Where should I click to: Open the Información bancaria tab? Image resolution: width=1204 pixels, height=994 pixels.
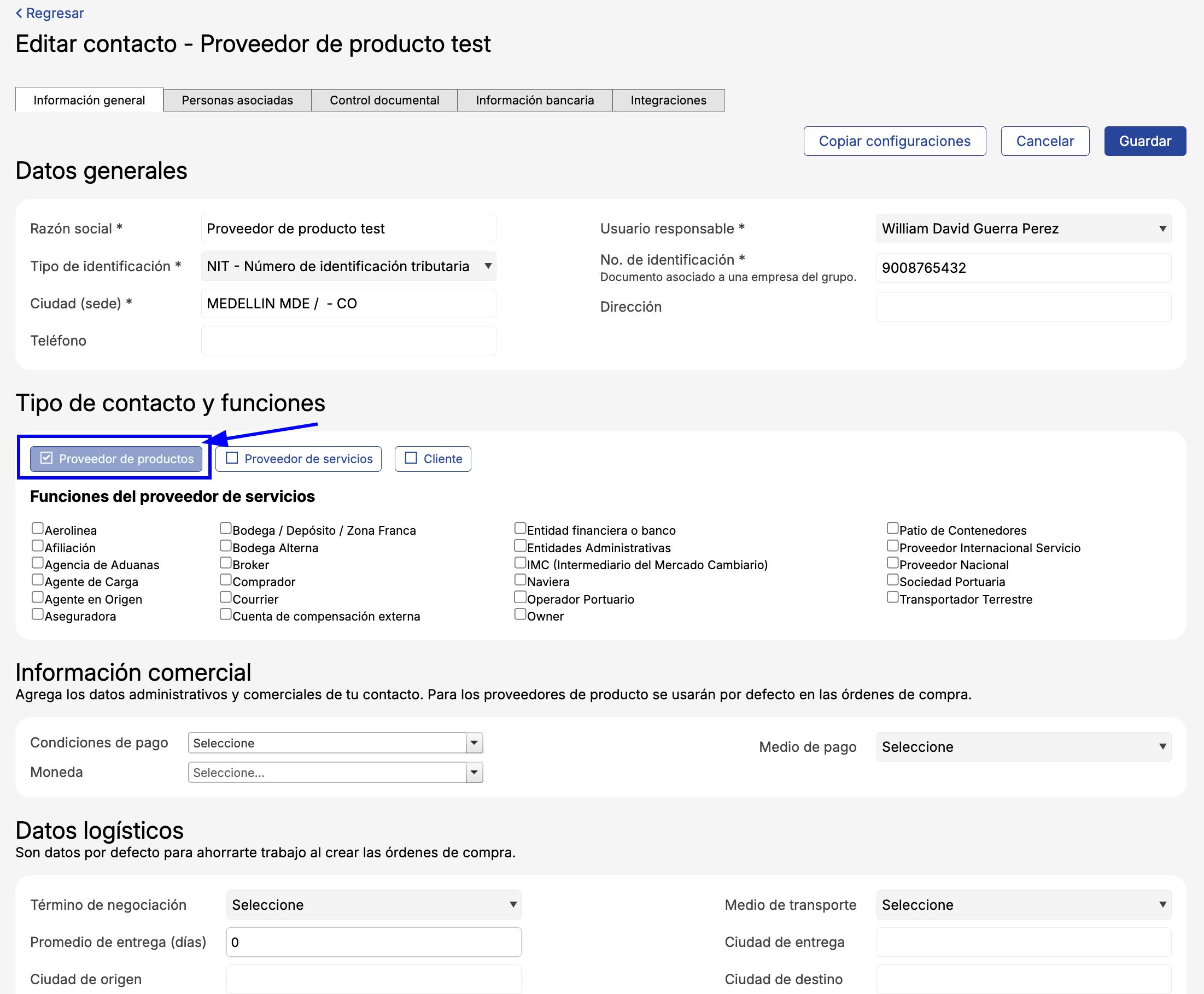click(534, 100)
